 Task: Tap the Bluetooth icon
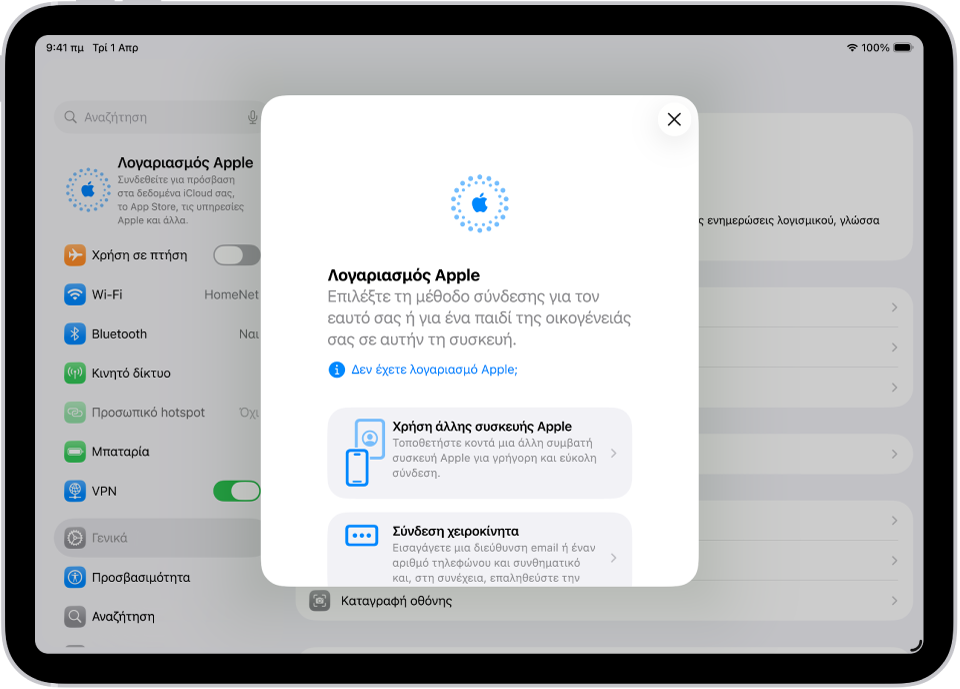tap(75, 334)
